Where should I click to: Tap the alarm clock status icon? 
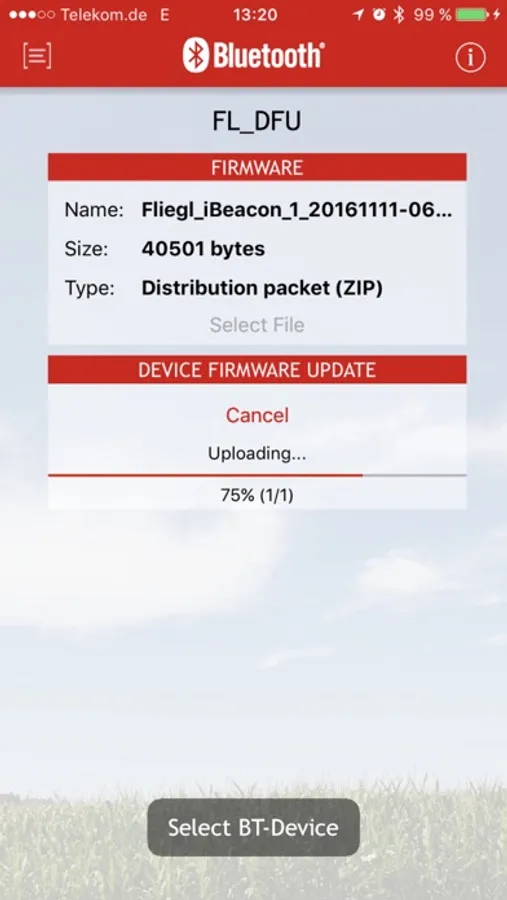379,15
